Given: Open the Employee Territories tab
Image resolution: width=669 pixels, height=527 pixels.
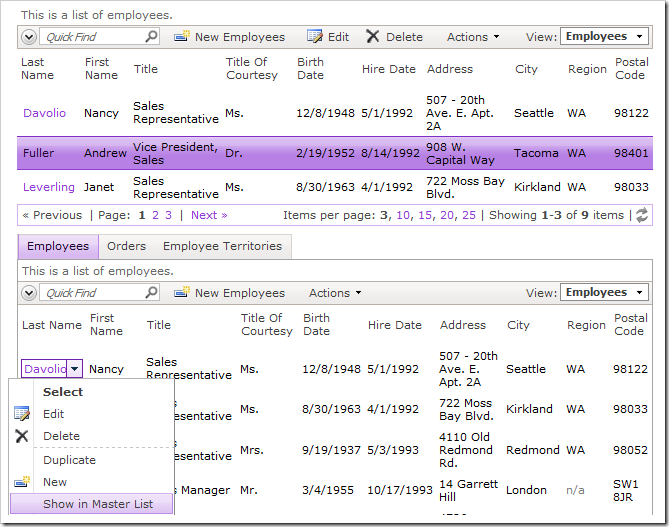Looking at the screenshot, I should [222, 246].
